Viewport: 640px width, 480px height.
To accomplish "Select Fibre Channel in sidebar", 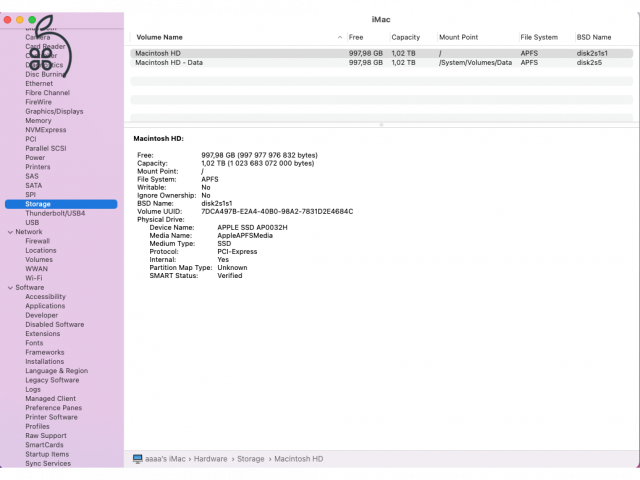I will click(x=47, y=93).
